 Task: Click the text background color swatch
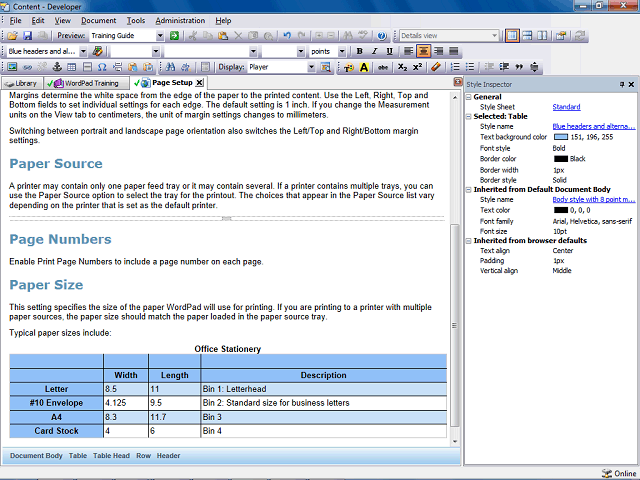(561, 137)
